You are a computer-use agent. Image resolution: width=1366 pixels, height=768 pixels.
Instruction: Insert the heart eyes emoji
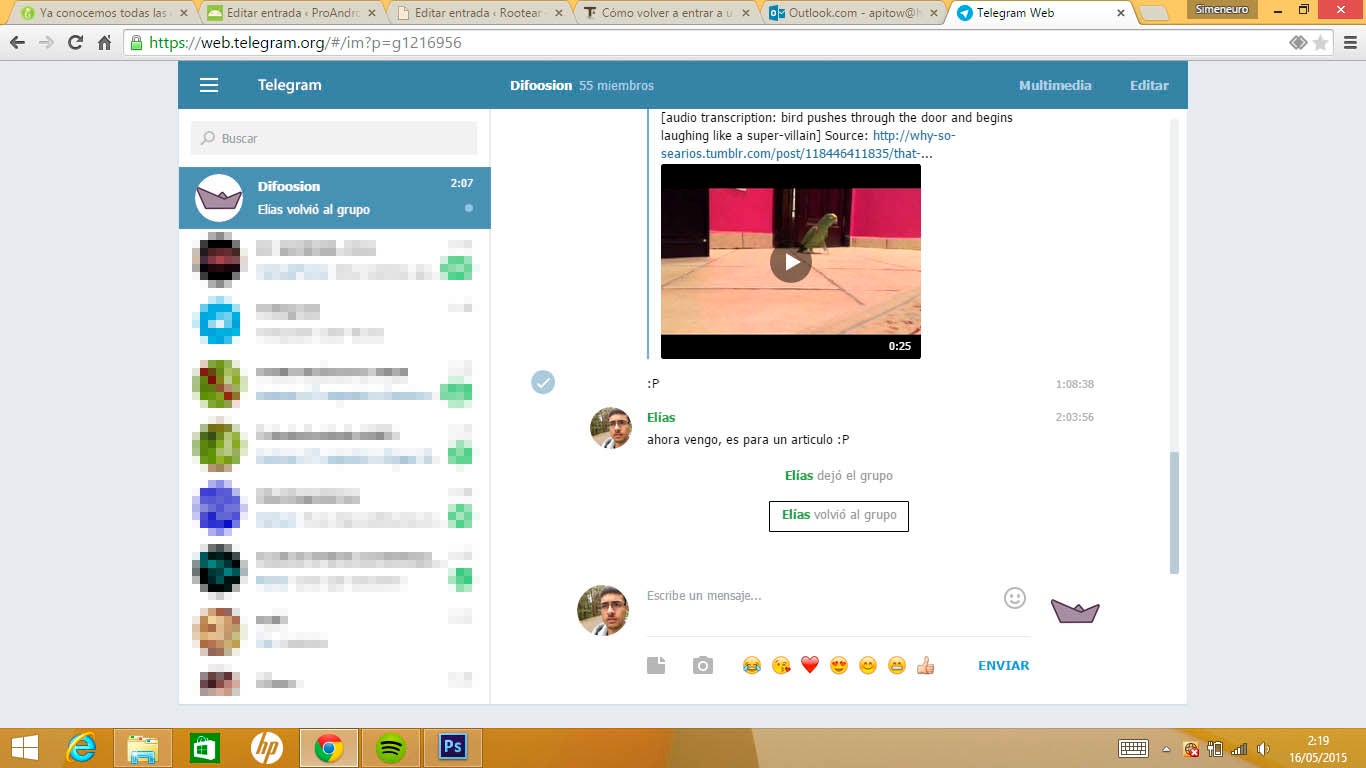(839, 665)
